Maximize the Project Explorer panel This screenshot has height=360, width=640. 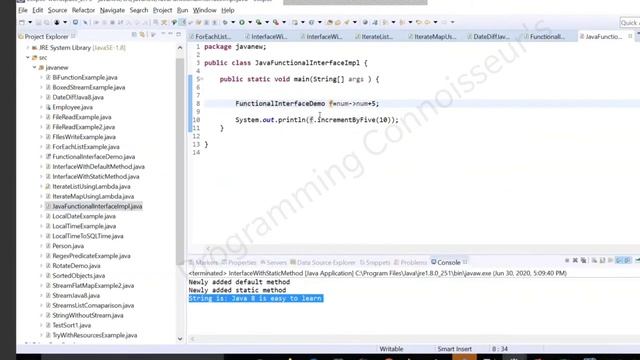click(x=178, y=35)
